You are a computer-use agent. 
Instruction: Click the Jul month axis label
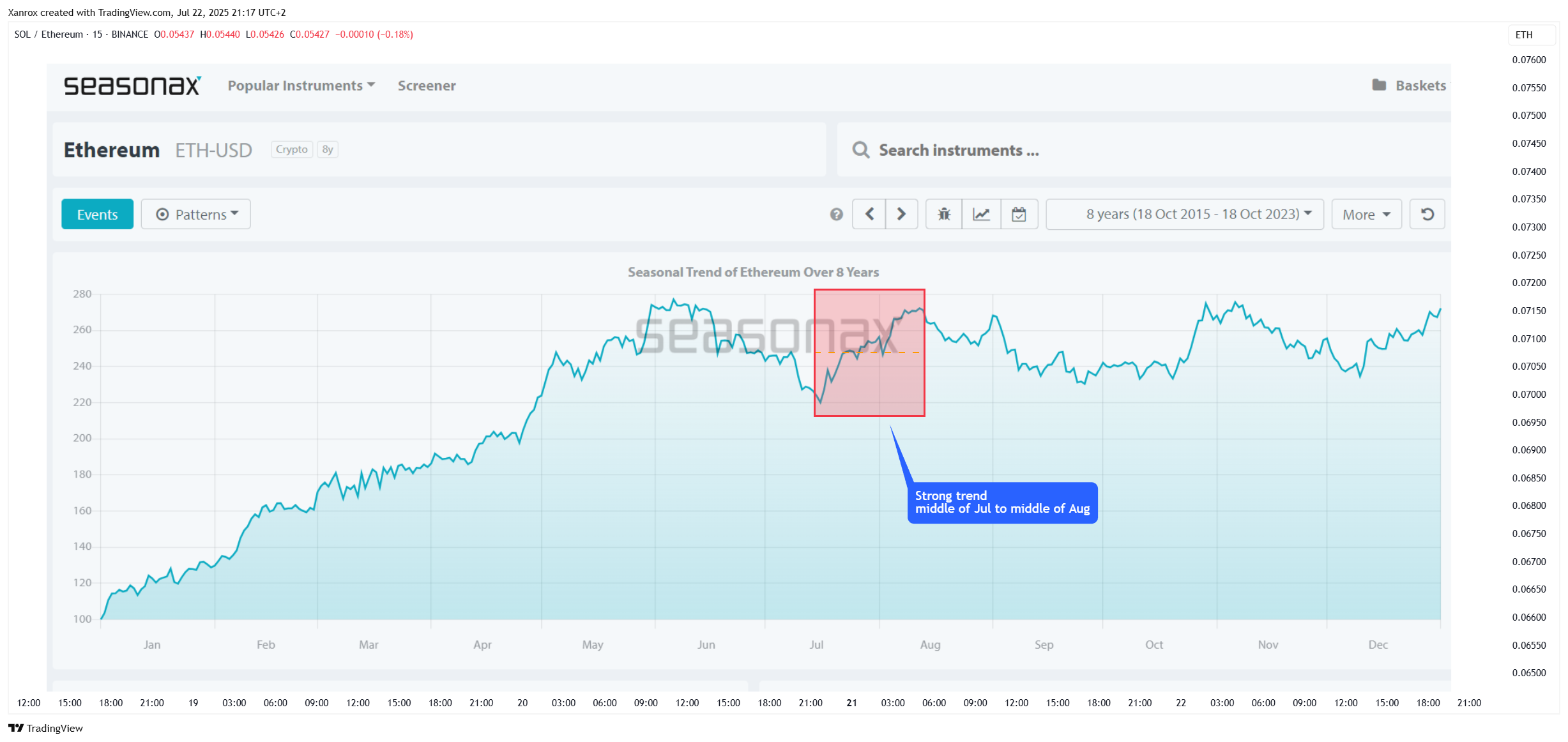point(816,644)
